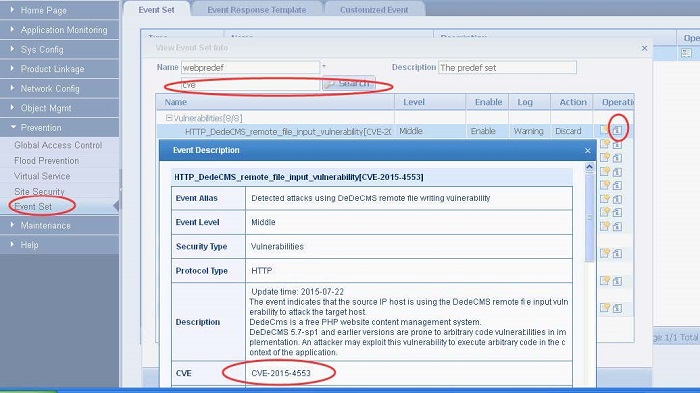Expand the Home Page menu
Image resolution: width=700 pixels, height=393 pixels.
coord(59,10)
